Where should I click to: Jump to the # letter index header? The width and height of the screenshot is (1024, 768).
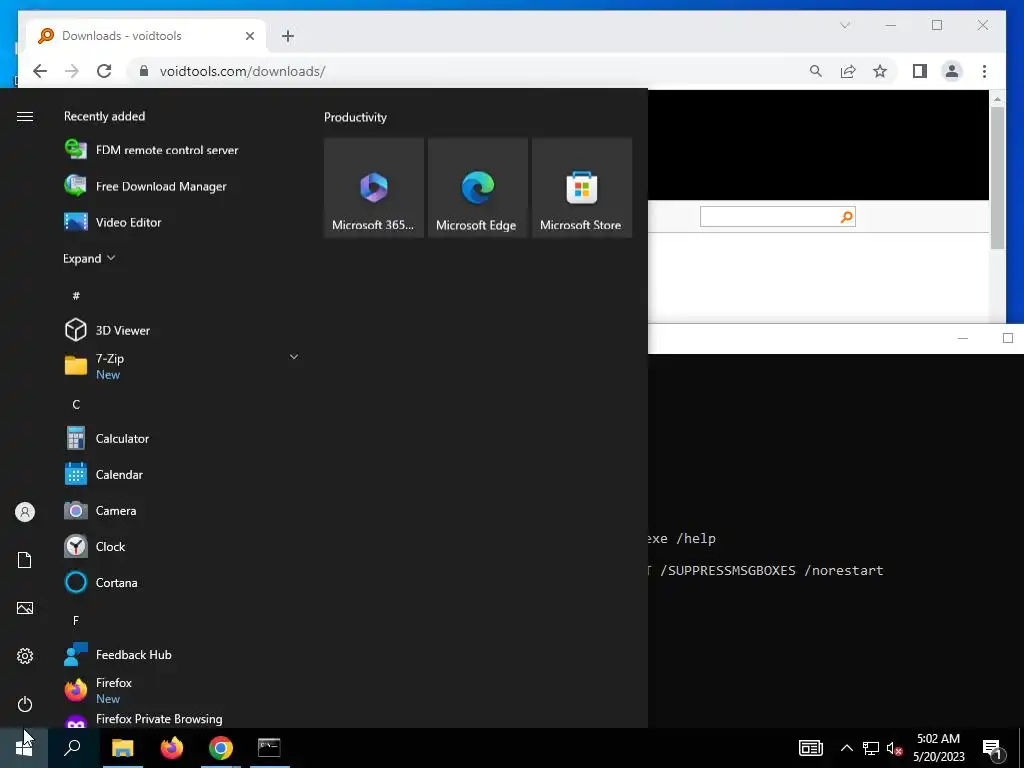(76, 296)
